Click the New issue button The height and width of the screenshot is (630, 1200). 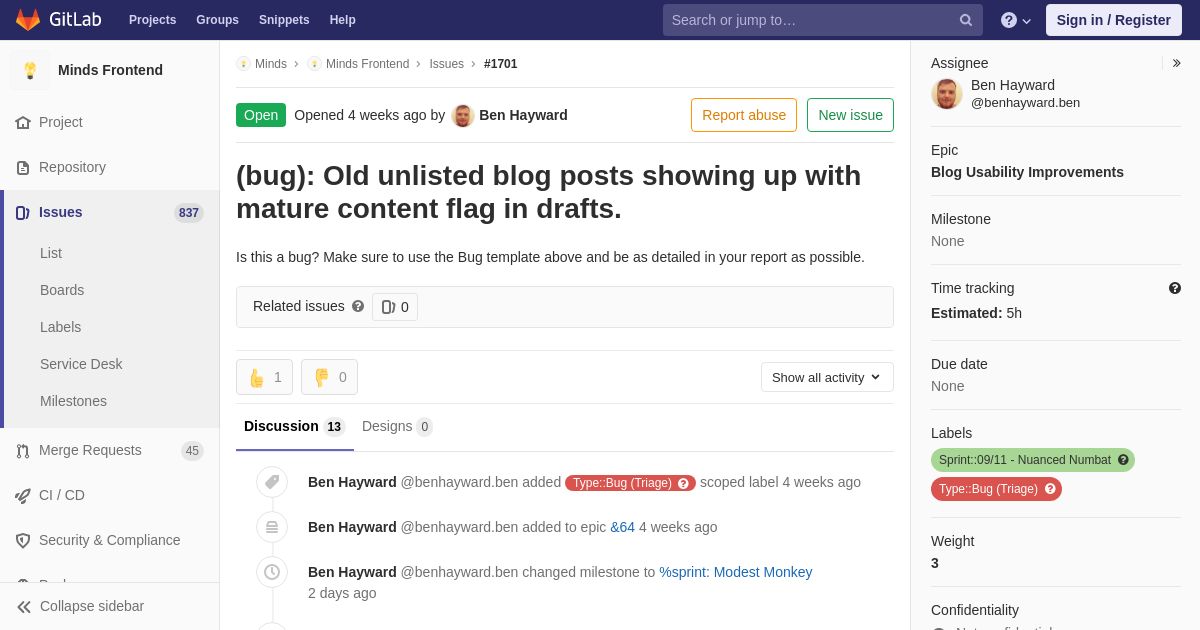(850, 115)
